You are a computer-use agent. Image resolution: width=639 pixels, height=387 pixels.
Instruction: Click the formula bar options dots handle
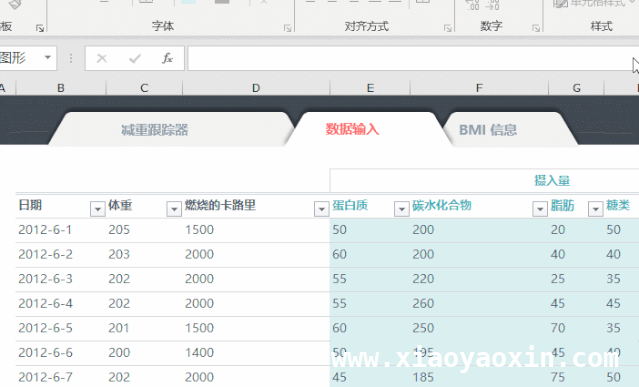[x=71, y=58]
